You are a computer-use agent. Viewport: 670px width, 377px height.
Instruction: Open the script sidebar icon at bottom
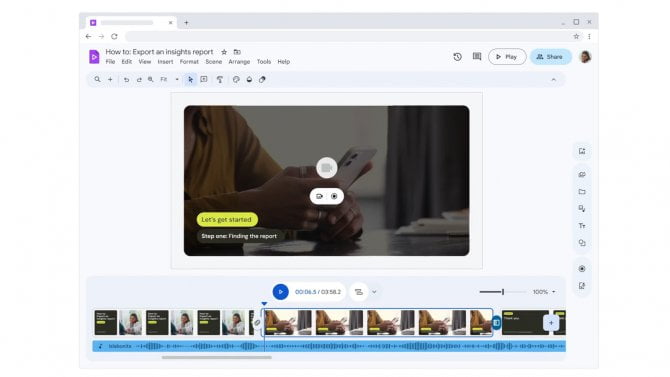click(582, 286)
